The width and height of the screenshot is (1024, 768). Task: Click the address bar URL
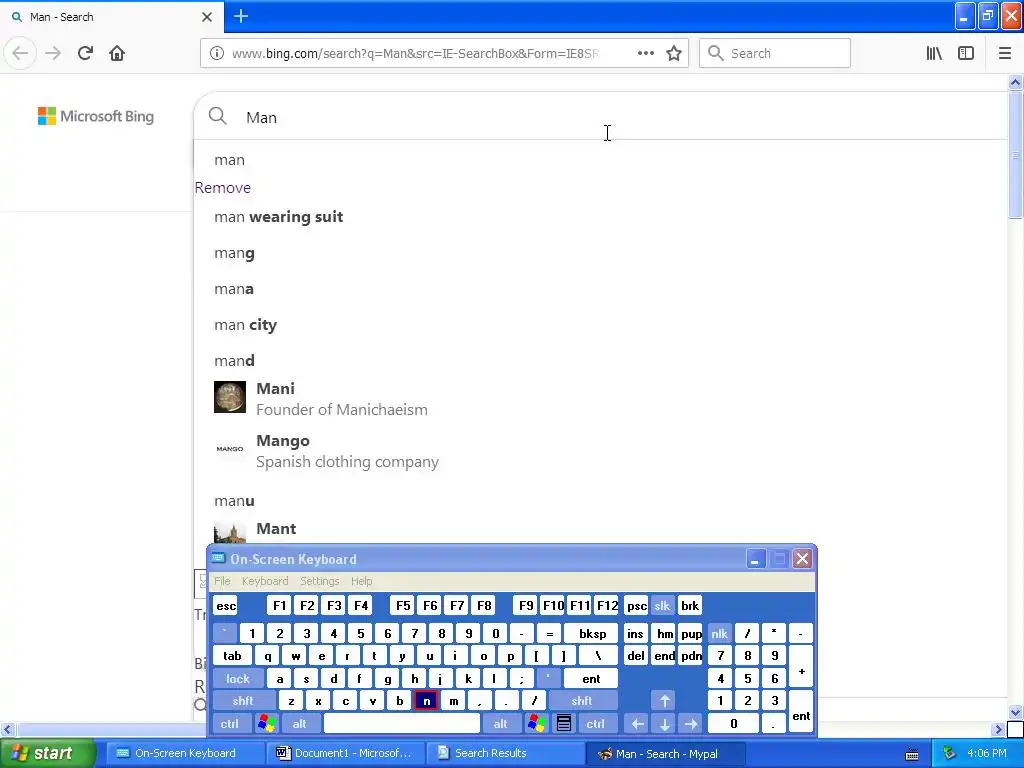pos(415,53)
